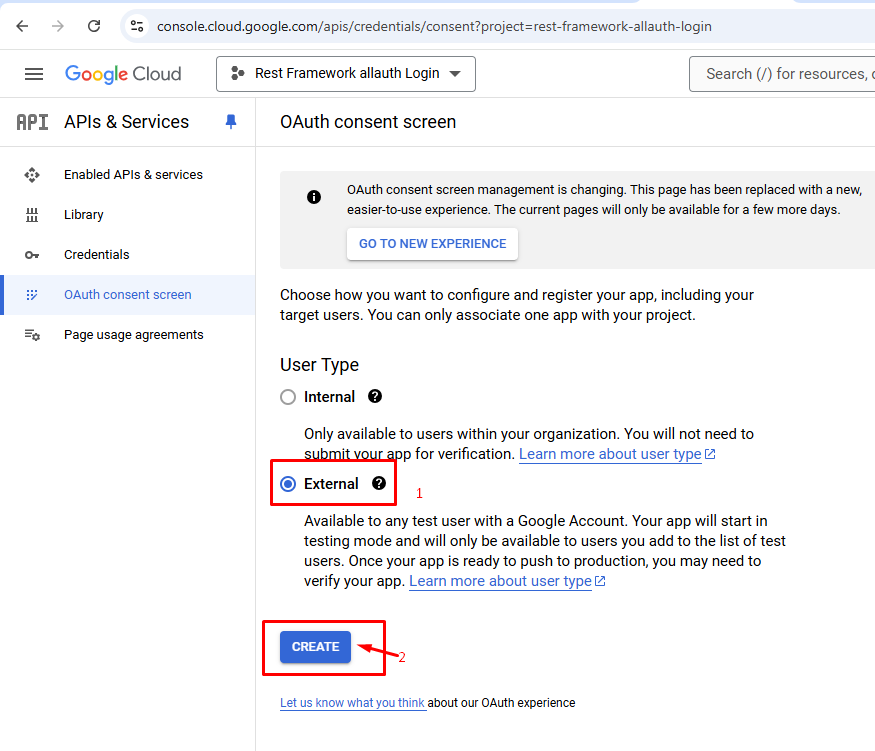Open the hamburger navigation menu
Screen dimensions: 875x751
(34, 74)
